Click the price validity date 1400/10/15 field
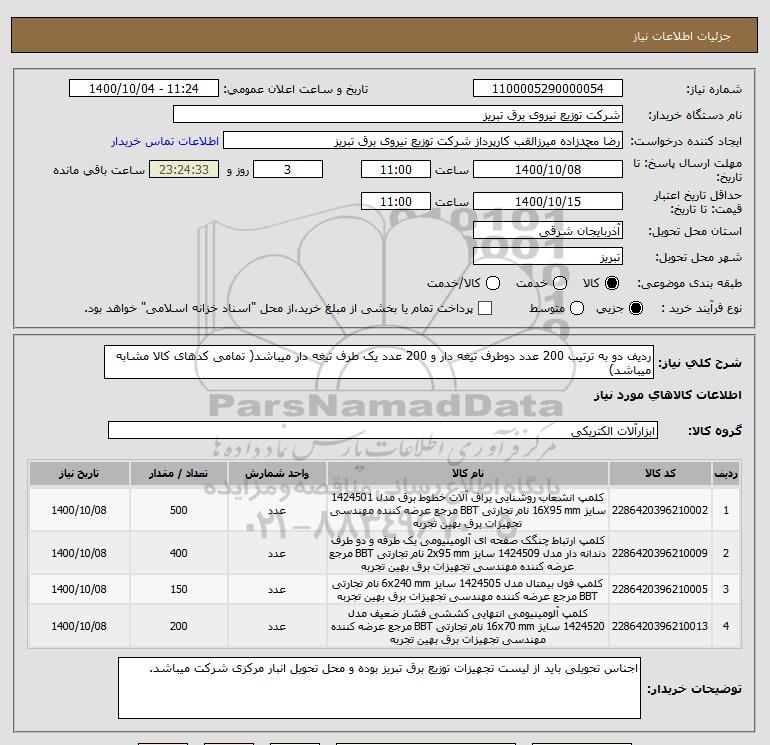The width and height of the screenshot is (770, 745). click(x=548, y=201)
